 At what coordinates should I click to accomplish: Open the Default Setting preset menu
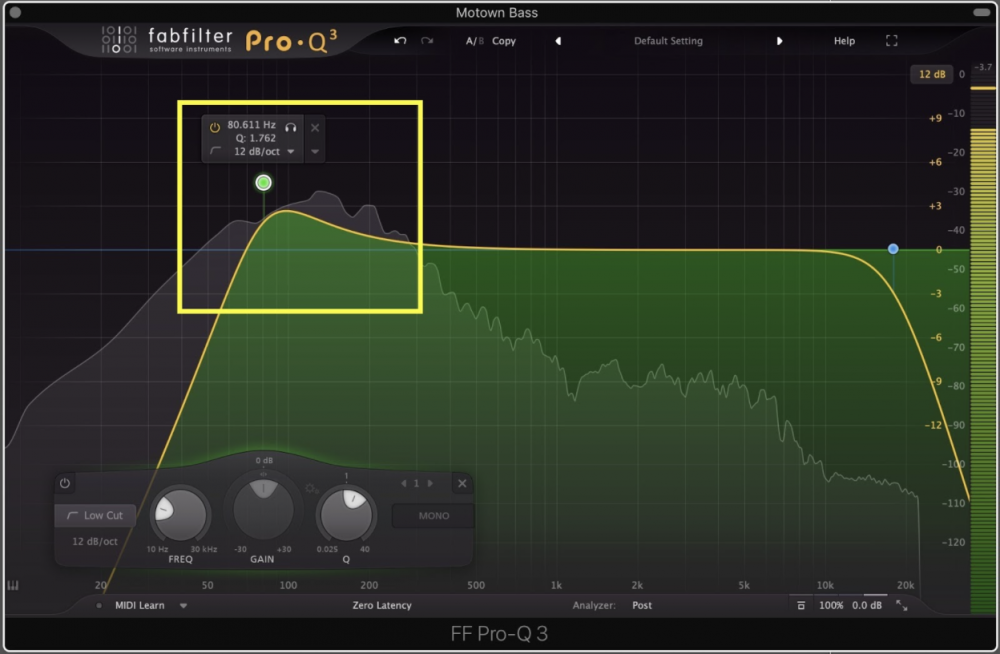pos(668,41)
